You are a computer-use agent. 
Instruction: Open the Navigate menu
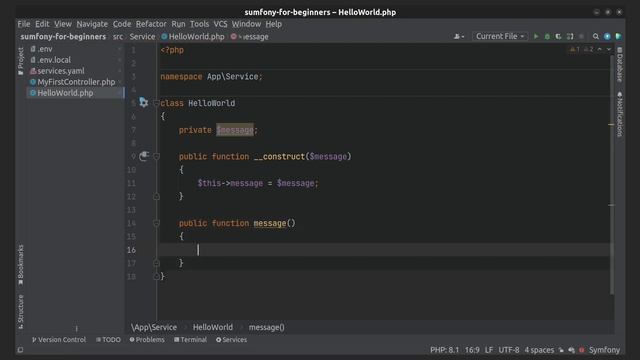pyautogui.click(x=92, y=24)
